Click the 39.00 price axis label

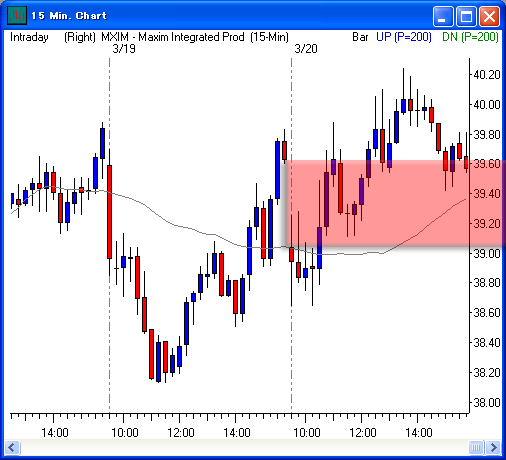point(487,253)
